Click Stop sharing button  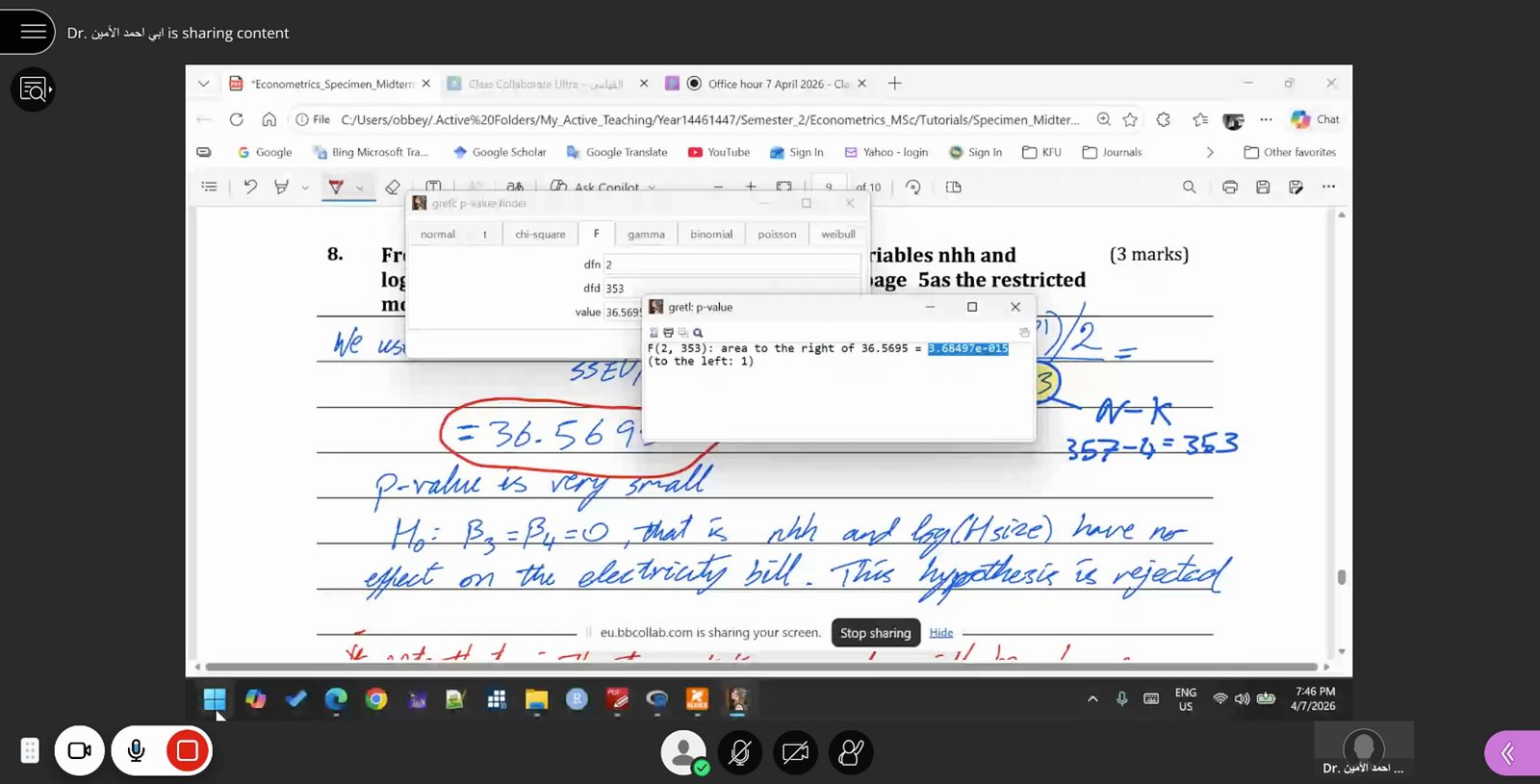coord(875,633)
